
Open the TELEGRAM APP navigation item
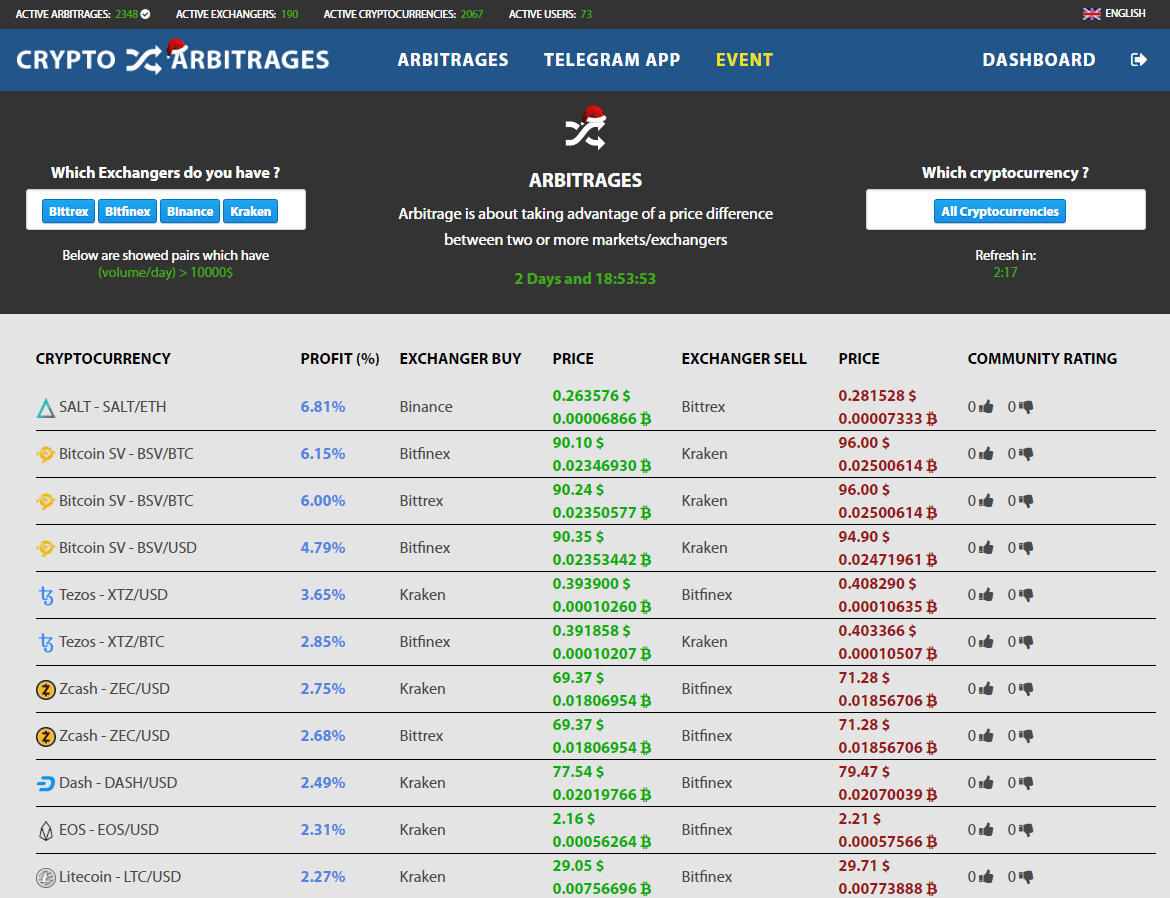pos(612,60)
